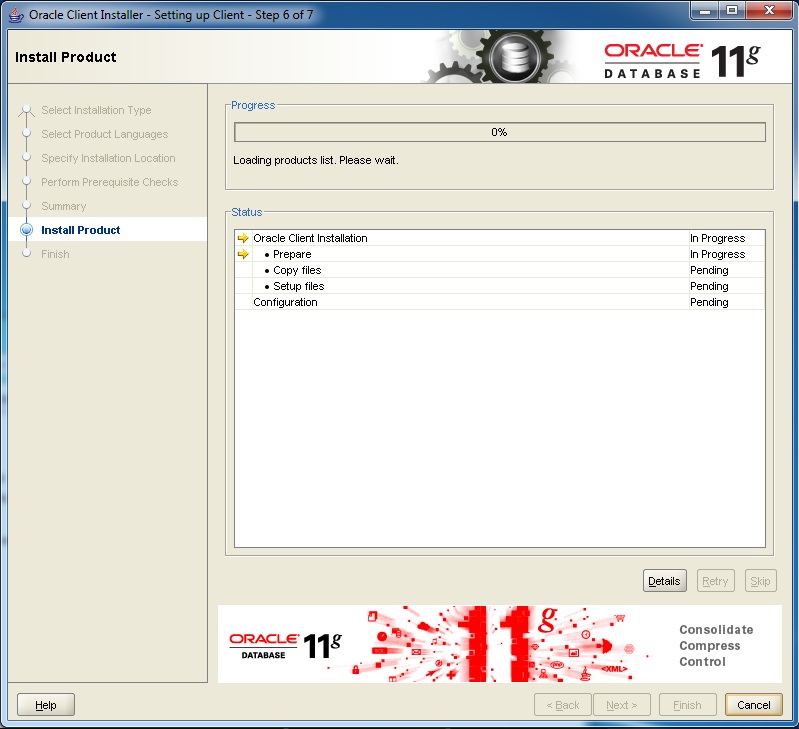Click the disabled Skip button
The height and width of the screenshot is (729, 799).
click(760, 581)
